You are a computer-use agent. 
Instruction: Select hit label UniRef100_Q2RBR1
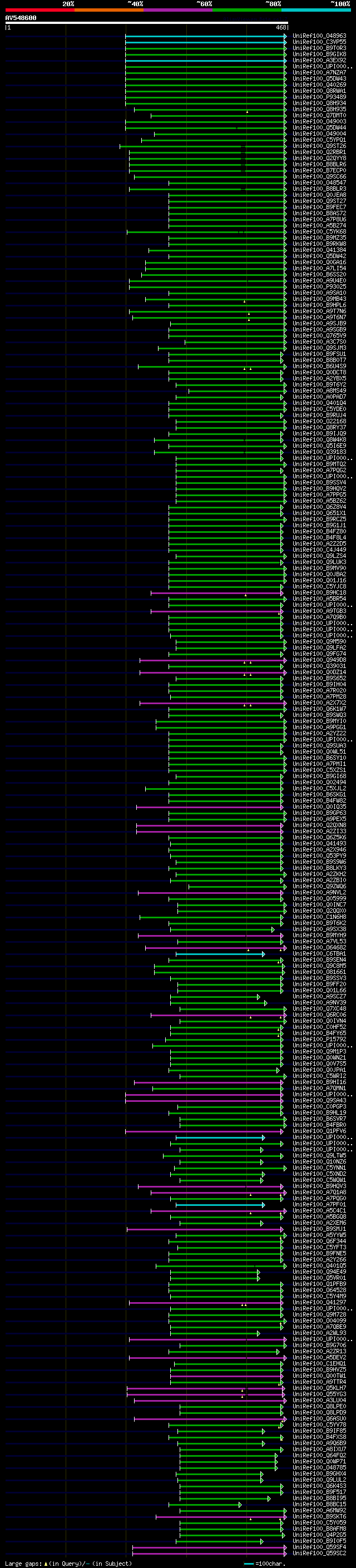(319, 152)
